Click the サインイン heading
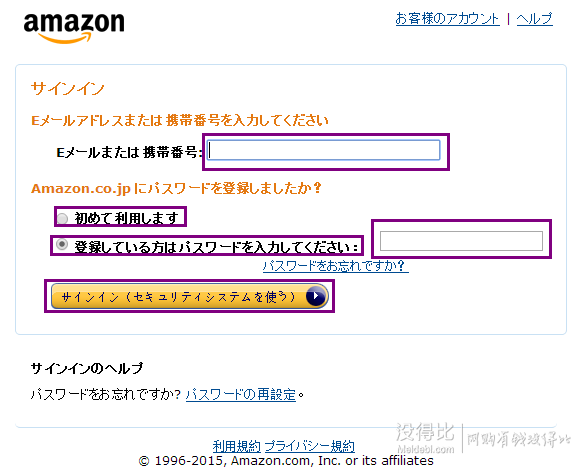Viewport: 582px width, 473px height. (x=68, y=89)
